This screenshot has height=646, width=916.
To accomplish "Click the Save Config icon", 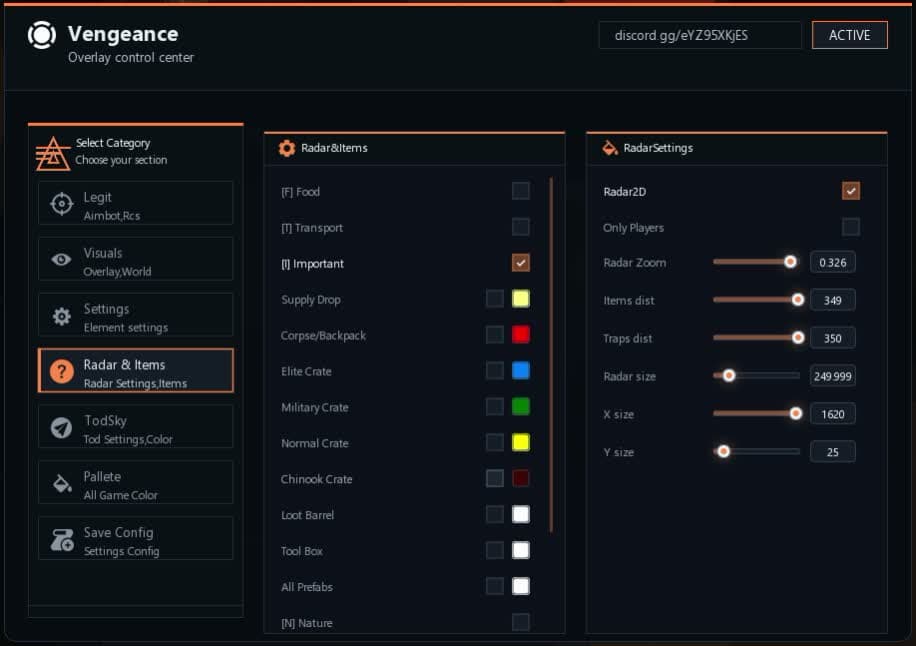I will tap(61, 540).
